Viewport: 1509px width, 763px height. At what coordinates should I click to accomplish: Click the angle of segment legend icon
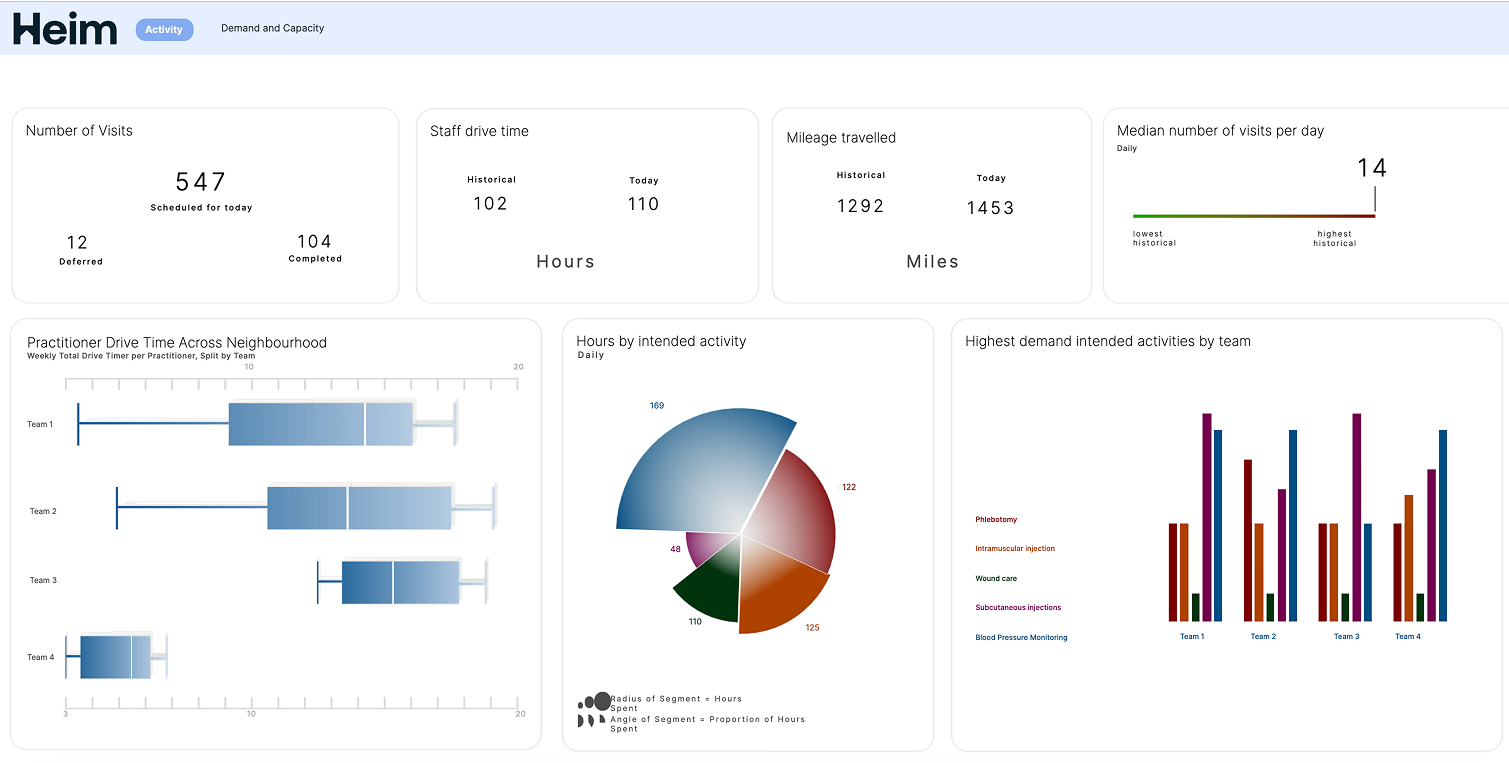tap(591, 720)
